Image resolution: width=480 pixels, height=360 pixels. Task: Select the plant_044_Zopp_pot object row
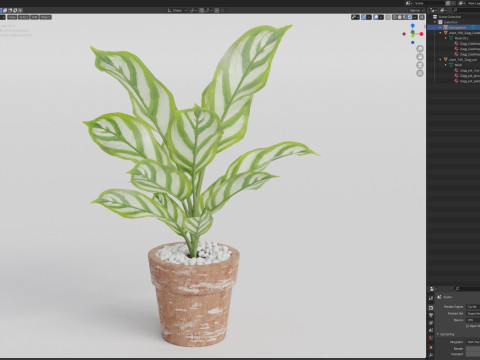(x=453, y=60)
